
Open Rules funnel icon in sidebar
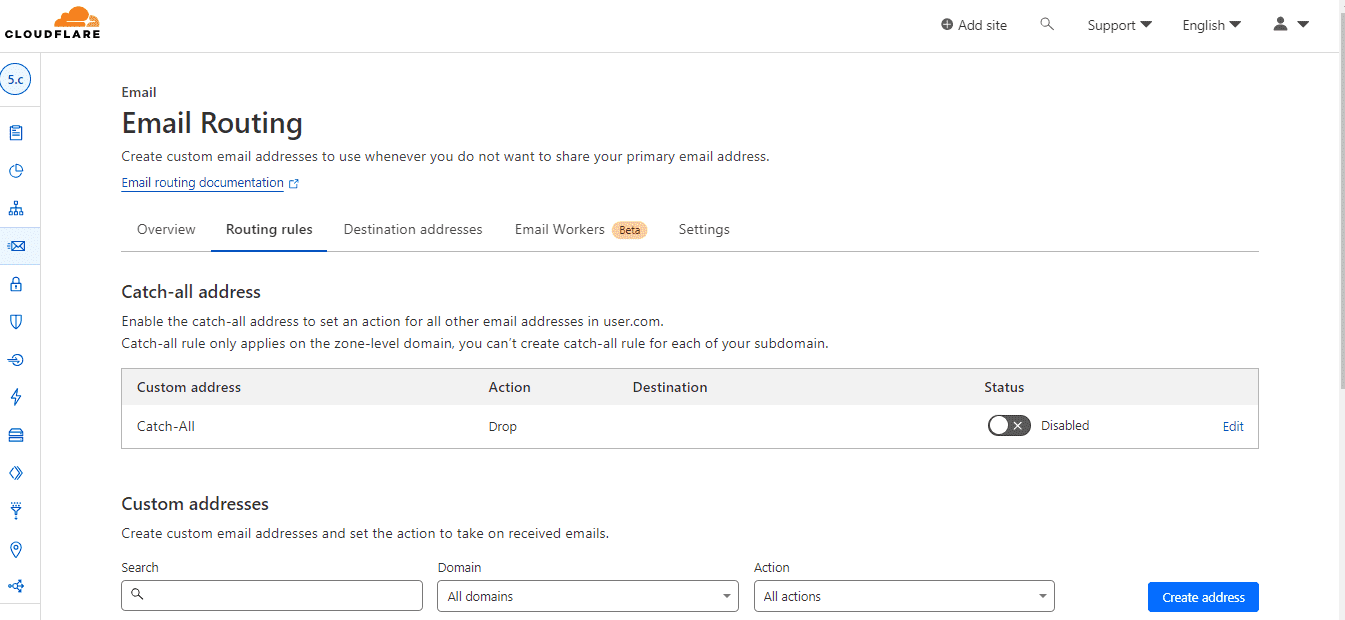[16, 511]
